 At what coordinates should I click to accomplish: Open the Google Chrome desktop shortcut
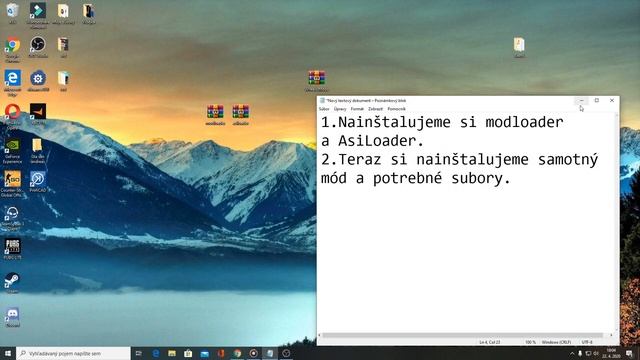click(13, 48)
